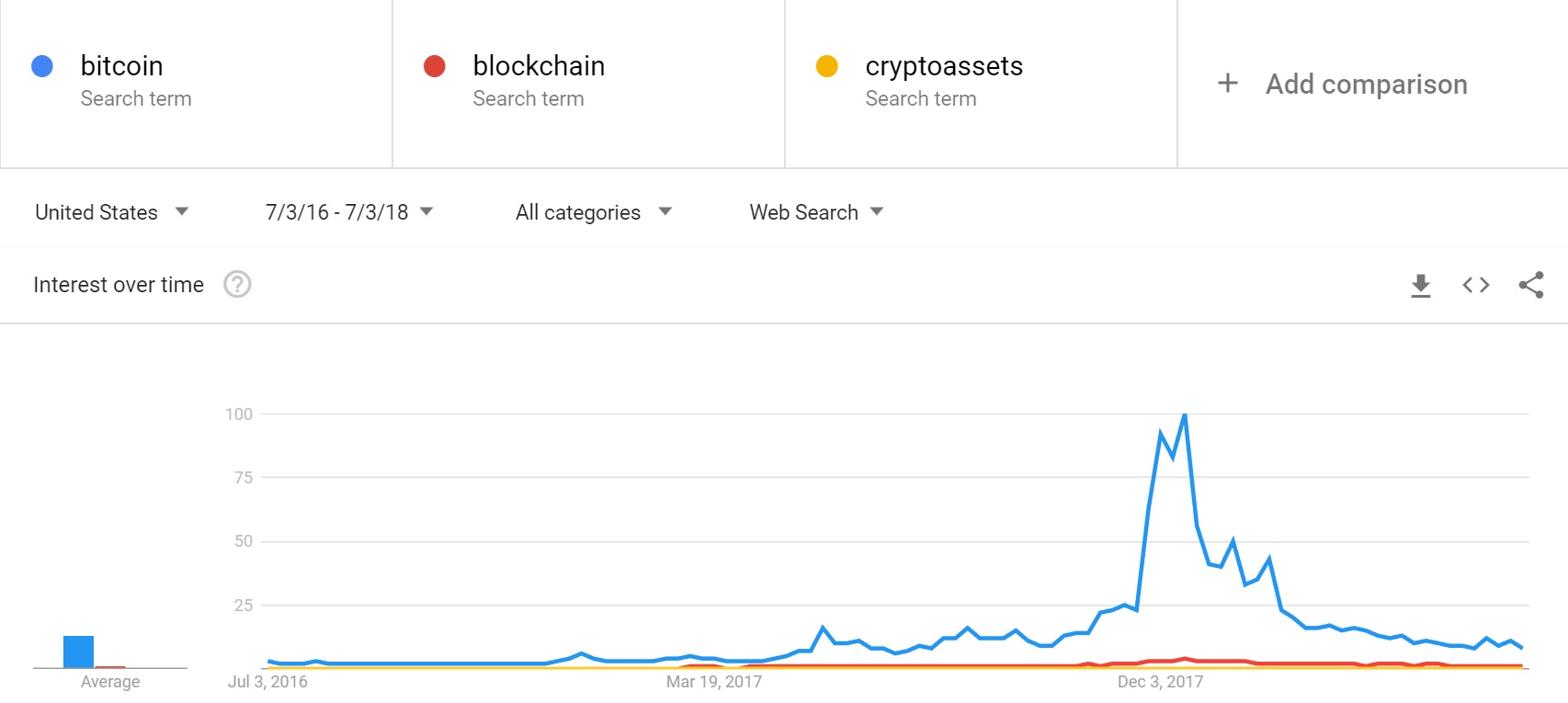Image resolution: width=1568 pixels, height=703 pixels.
Task: Expand the All categories dropdown
Action: tap(594, 212)
